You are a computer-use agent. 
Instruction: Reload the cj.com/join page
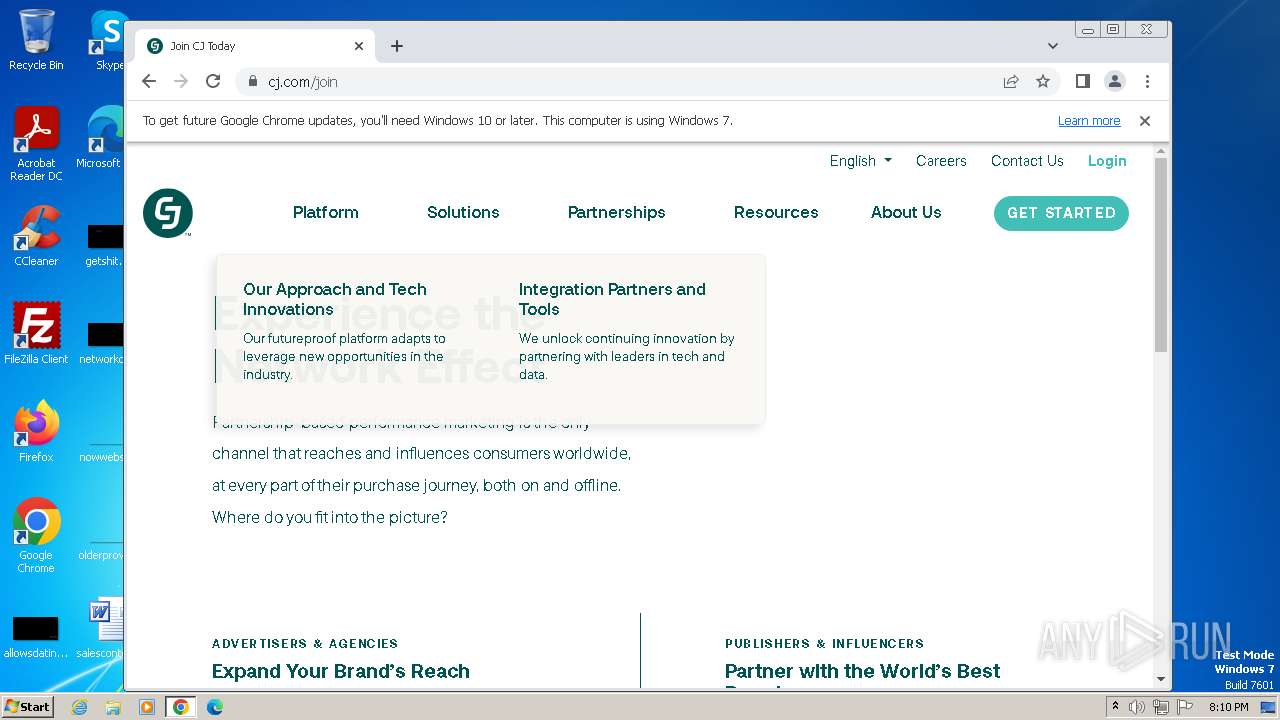[213, 81]
